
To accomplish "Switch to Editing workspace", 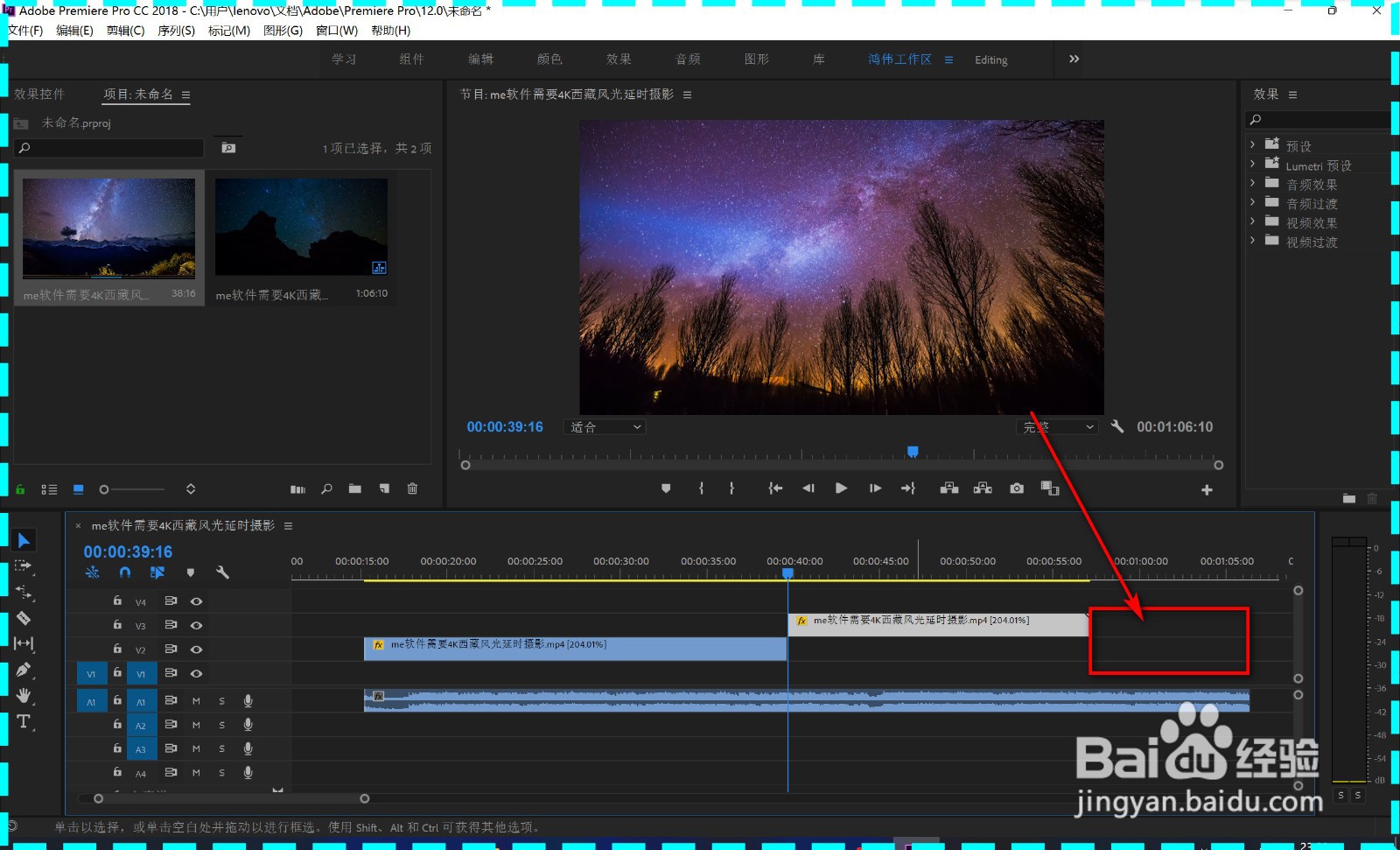I will pyautogui.click(x=991, y=60).
